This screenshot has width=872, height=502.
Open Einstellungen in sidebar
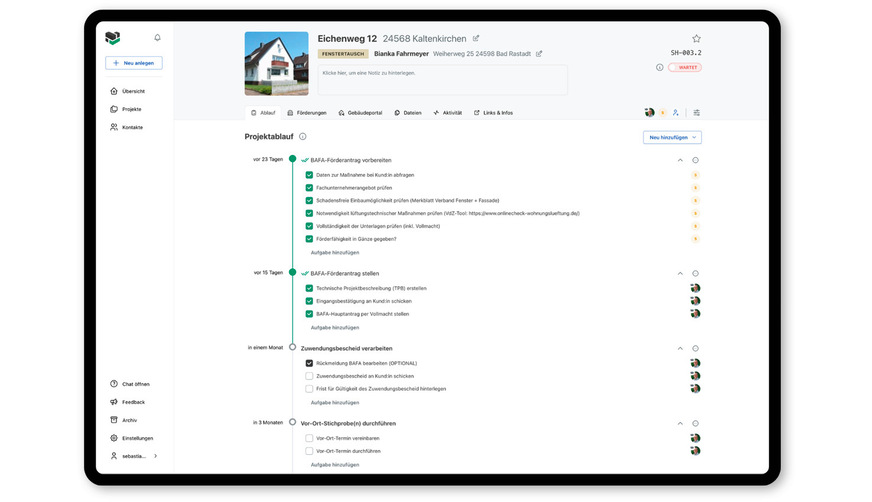tap(132, 438)
